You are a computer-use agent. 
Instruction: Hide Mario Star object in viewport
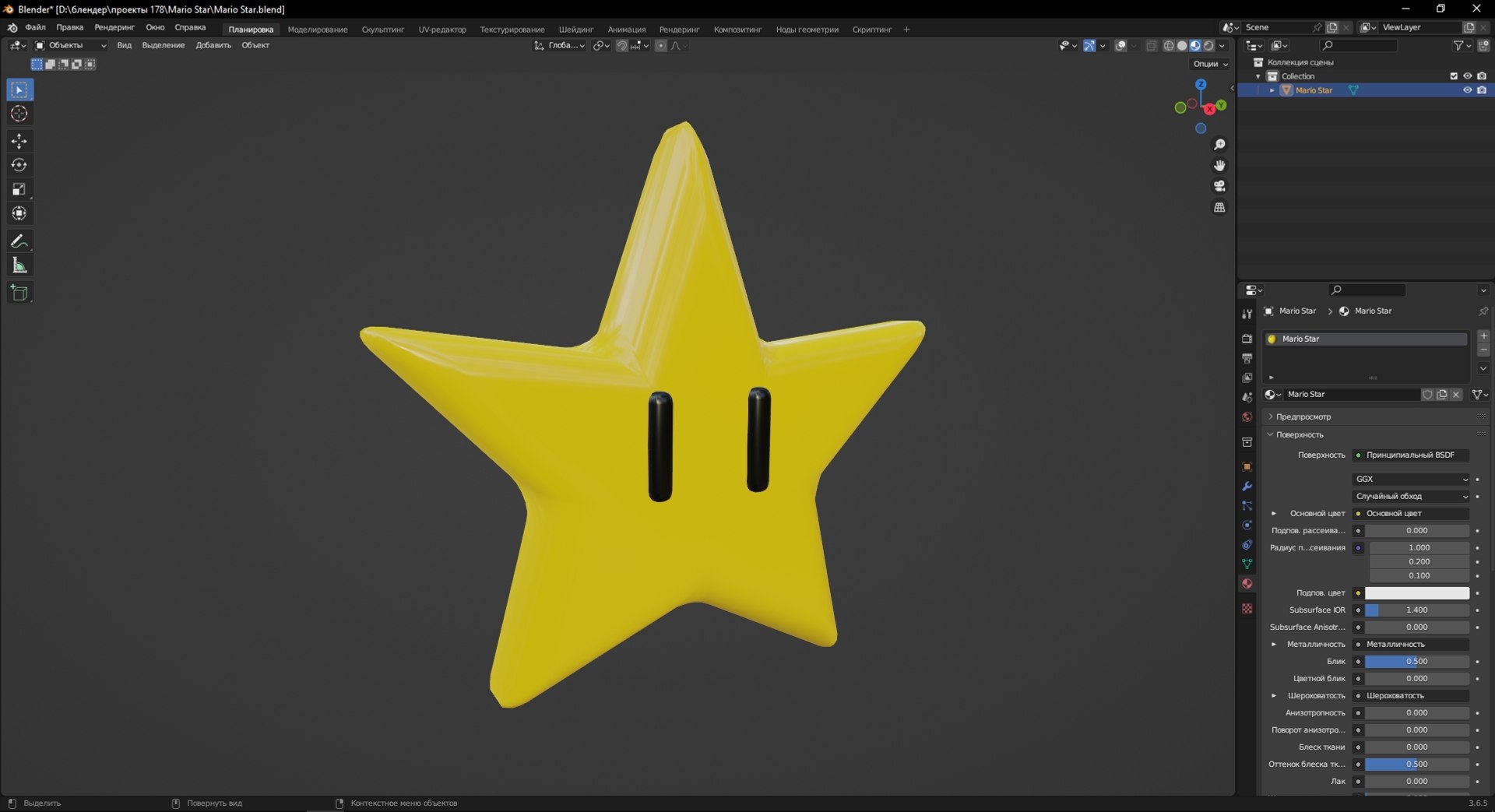coord(1467,90)
